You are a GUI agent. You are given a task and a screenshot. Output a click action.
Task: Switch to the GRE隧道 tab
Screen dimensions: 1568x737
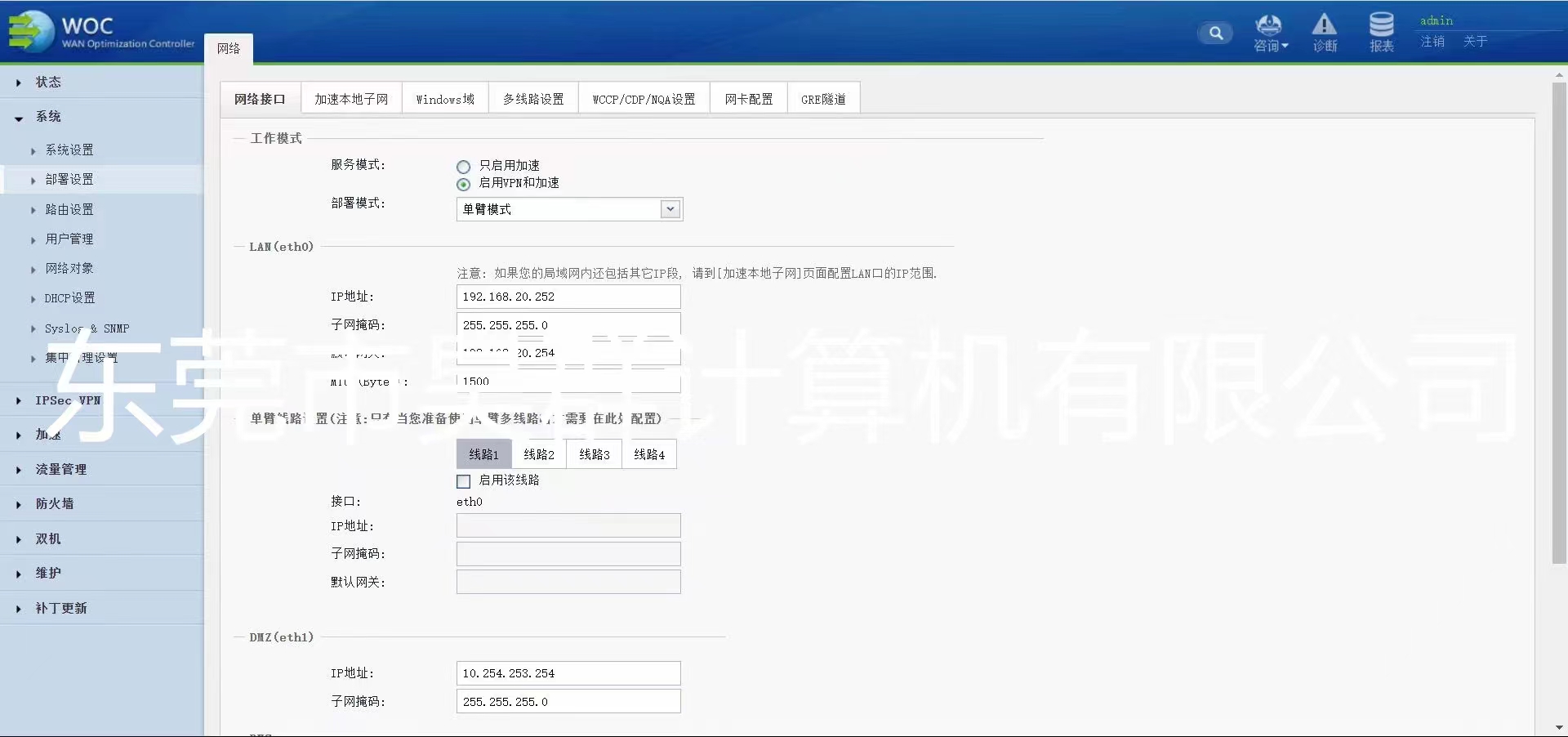[x=823, y=99]
